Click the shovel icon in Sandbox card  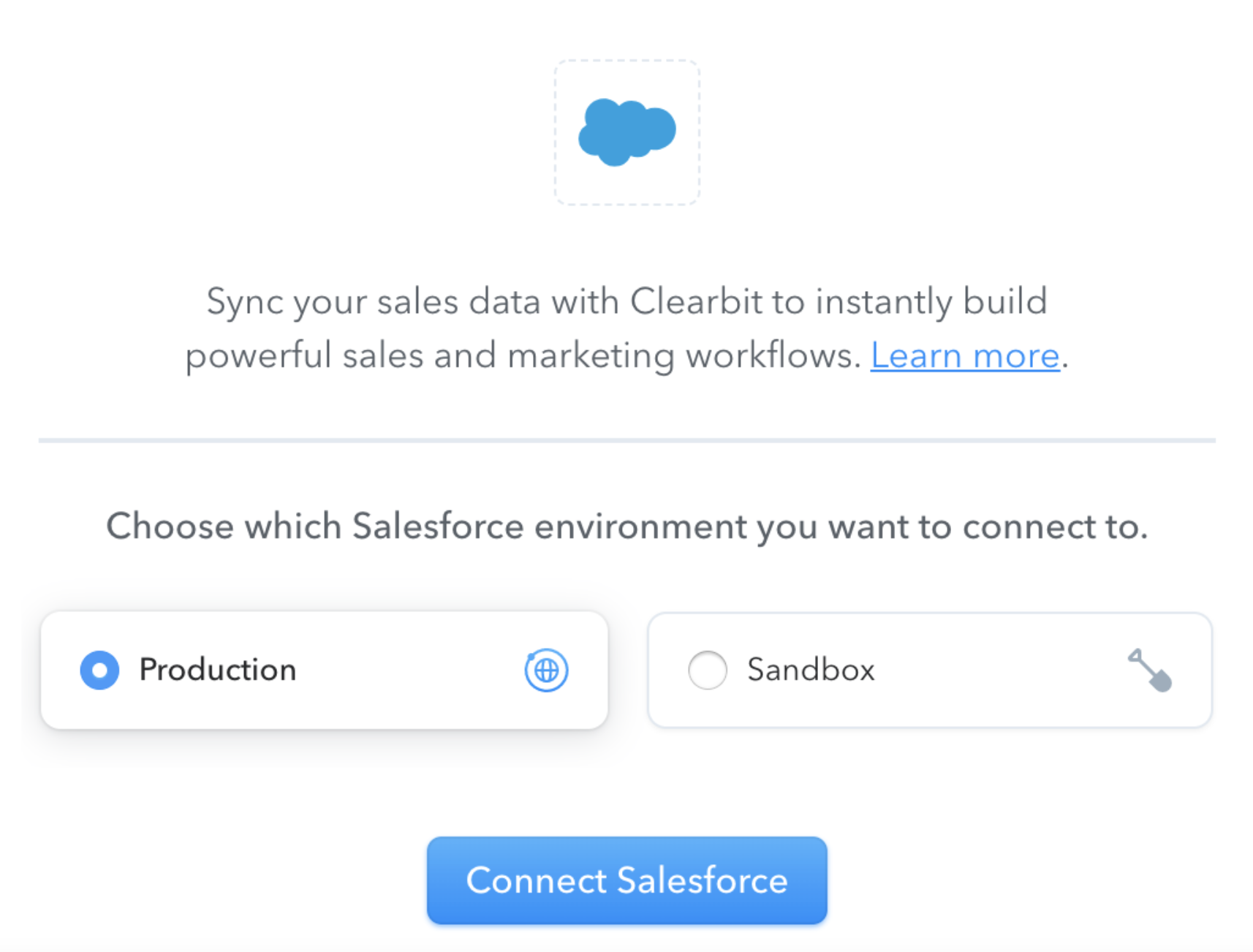[1150, 670]
